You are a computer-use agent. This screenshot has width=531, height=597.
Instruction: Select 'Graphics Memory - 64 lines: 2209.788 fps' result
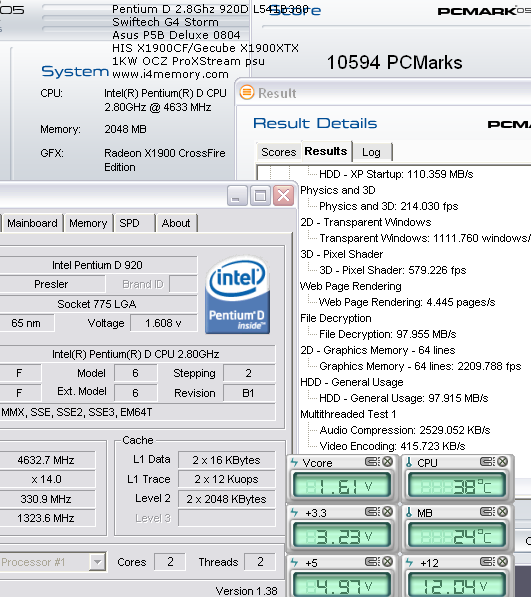(420, 366)
